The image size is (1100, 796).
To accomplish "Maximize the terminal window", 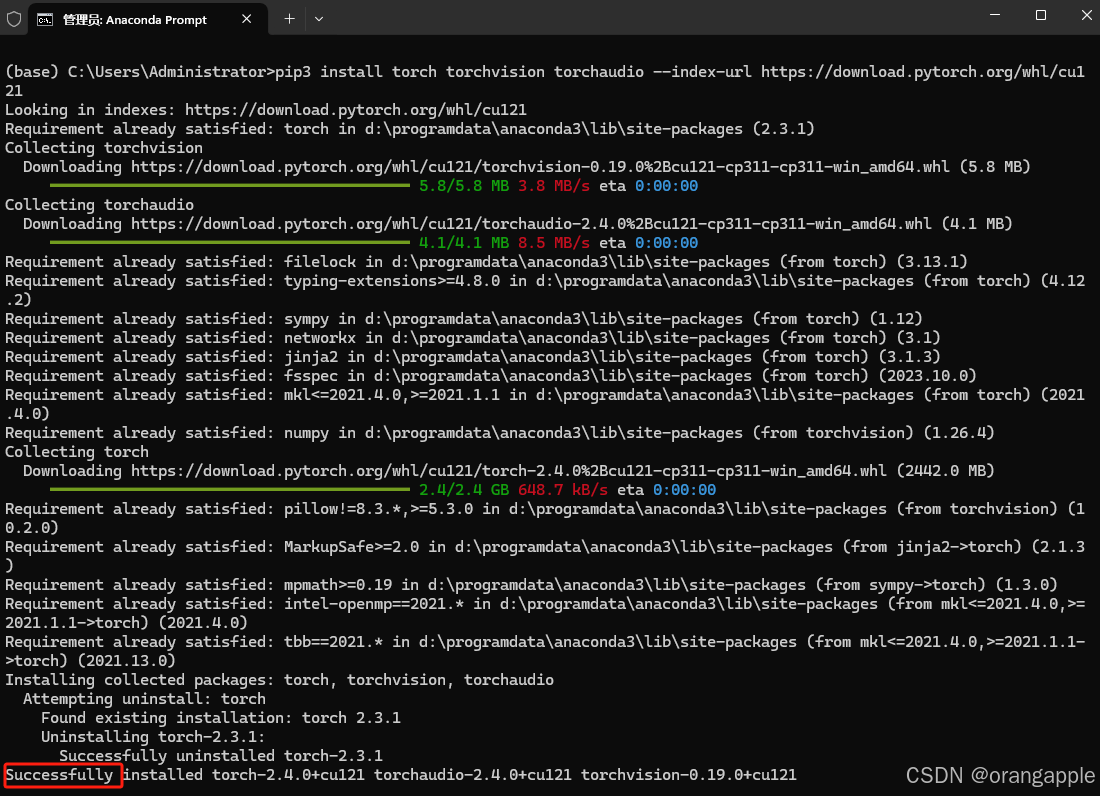I will [x=1041, y=15].
